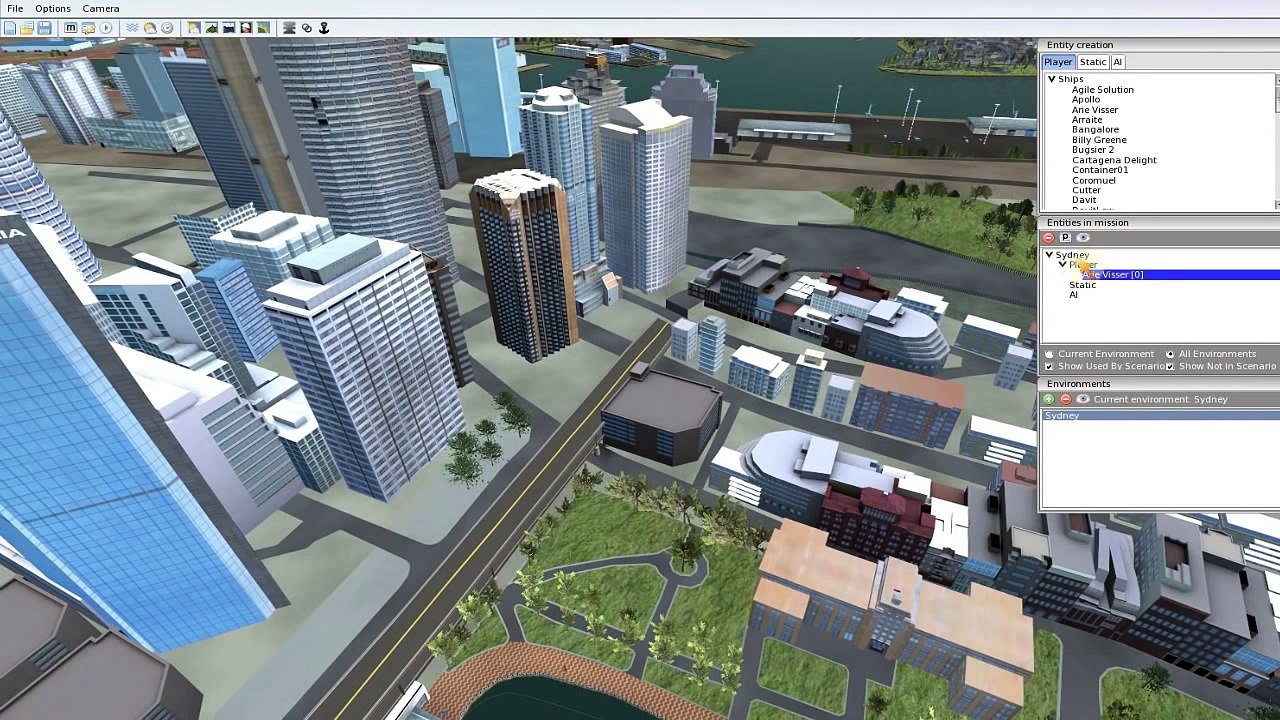
Task: Uncheck Show Not In Scenario checkbox
Action: (1170, 367)
